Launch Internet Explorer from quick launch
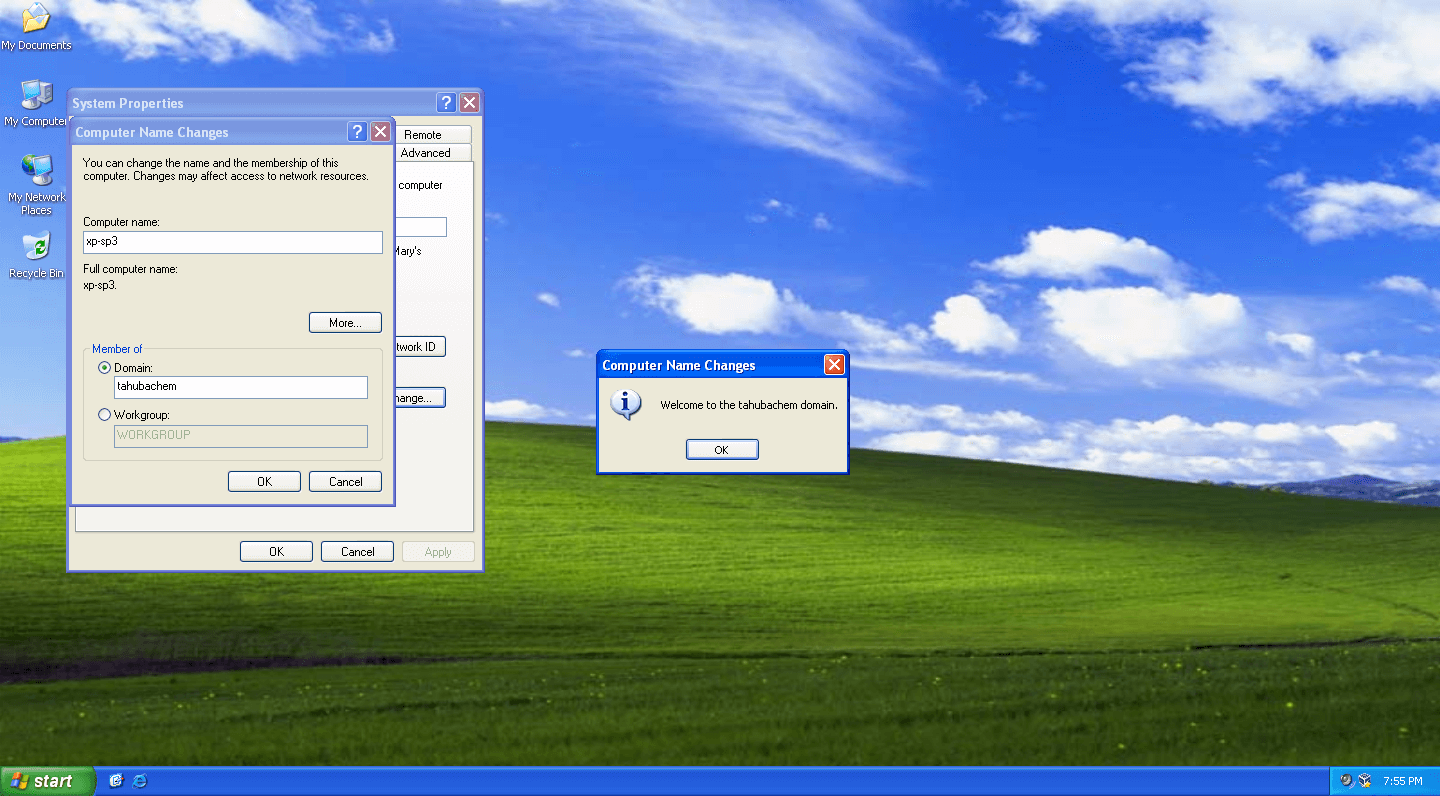This screenshot has width=1440, height=796. coord(140,781)
